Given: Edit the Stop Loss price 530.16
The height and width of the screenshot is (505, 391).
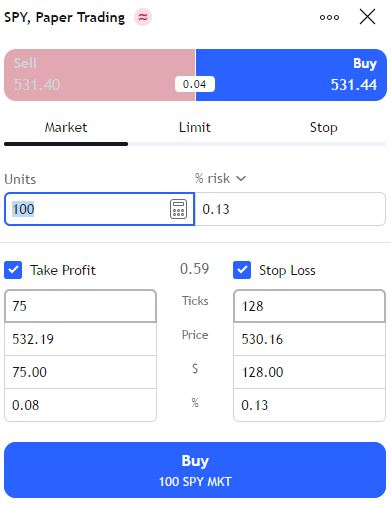Looking at the screenshot, I should (310, 339).
